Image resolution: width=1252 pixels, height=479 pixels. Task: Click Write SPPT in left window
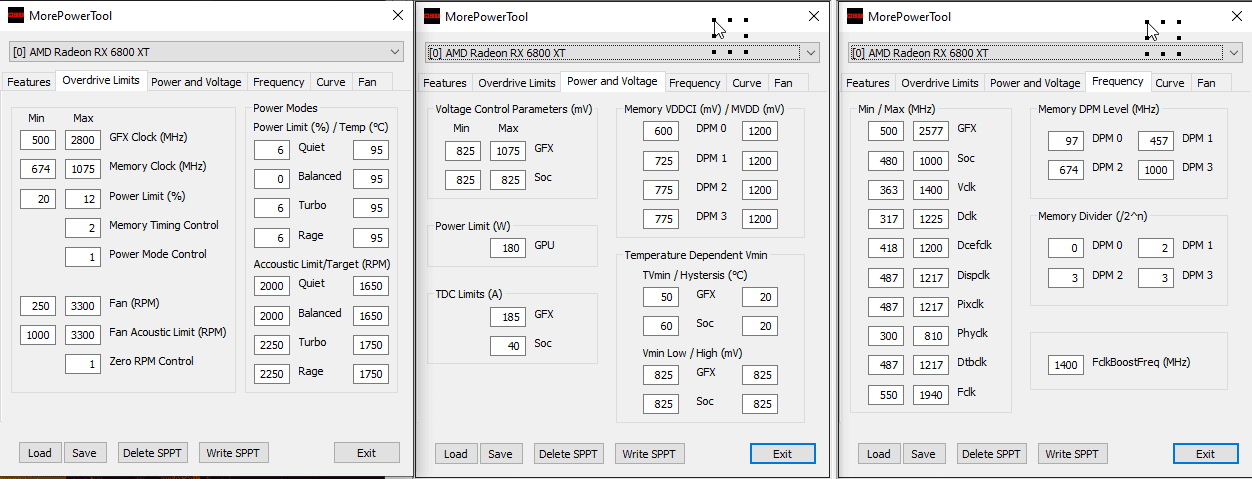[x=233, y=453]
